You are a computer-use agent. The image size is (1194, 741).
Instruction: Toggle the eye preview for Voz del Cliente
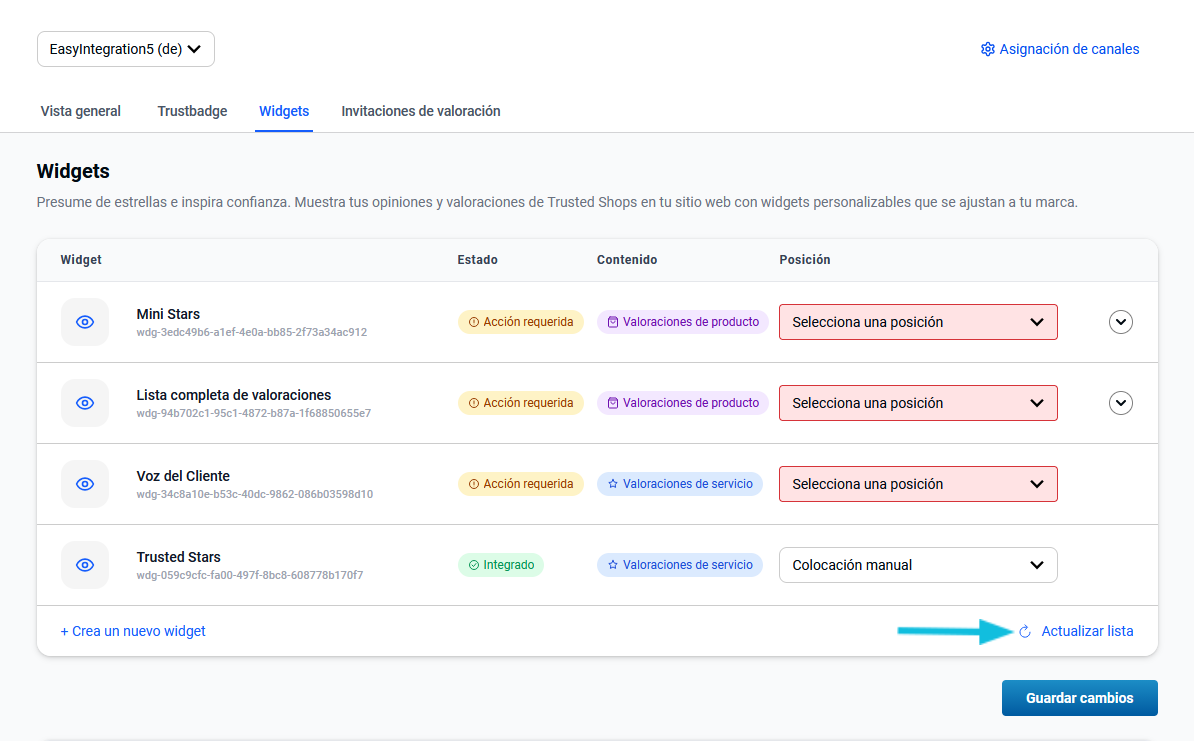[85, 484]
